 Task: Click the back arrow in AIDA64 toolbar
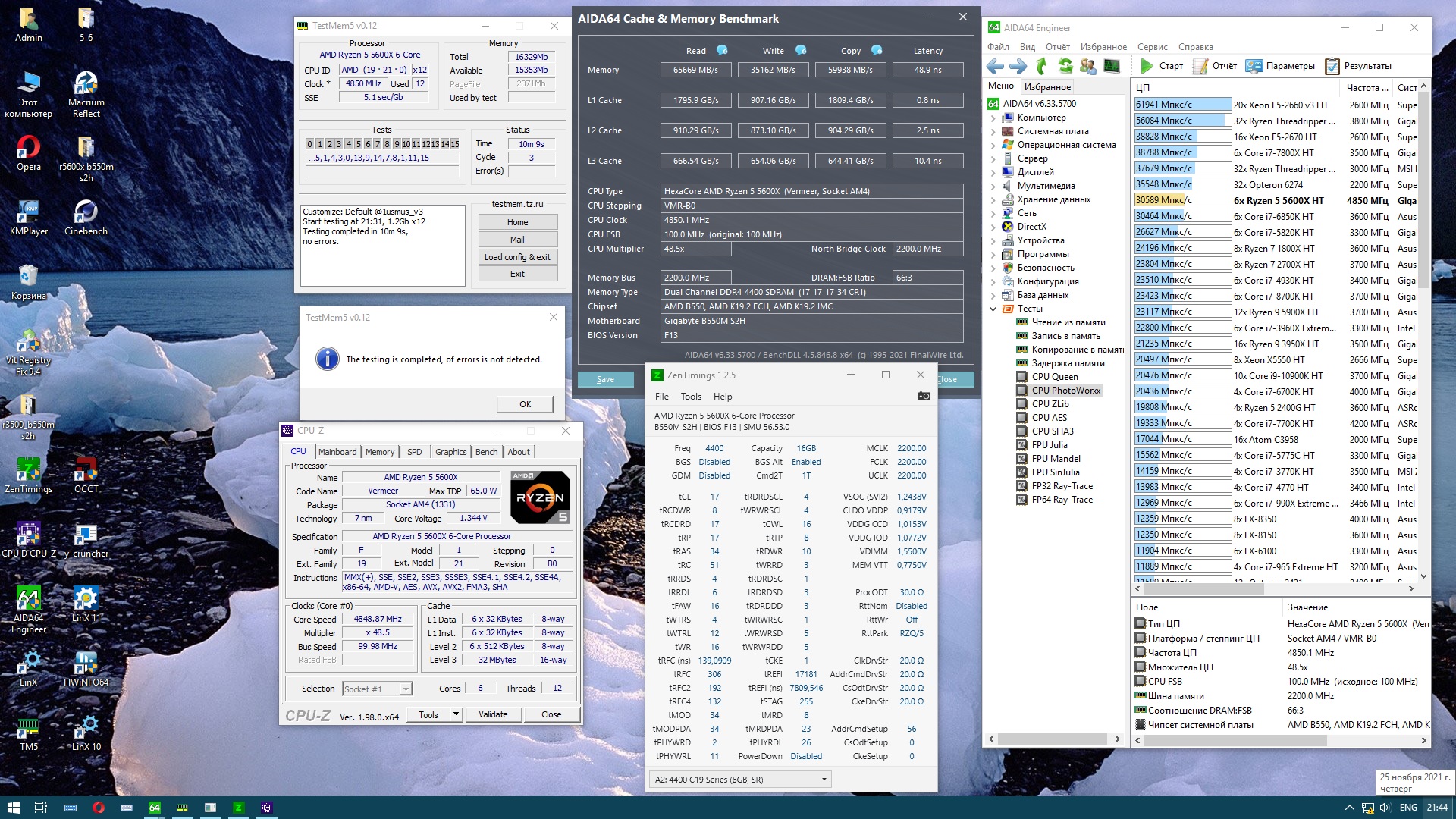995,66
